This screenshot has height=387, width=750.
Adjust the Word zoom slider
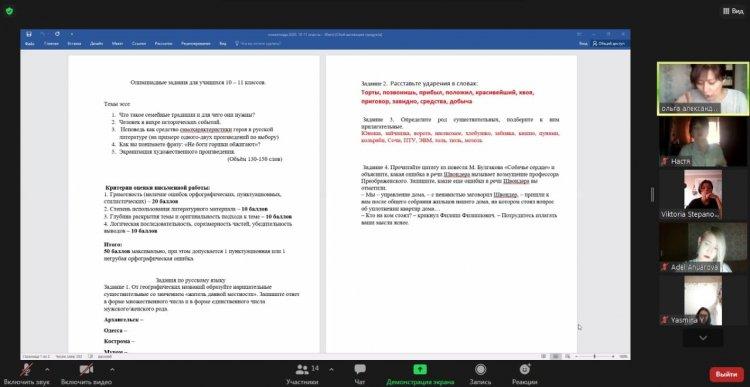[x=595, y=356]
